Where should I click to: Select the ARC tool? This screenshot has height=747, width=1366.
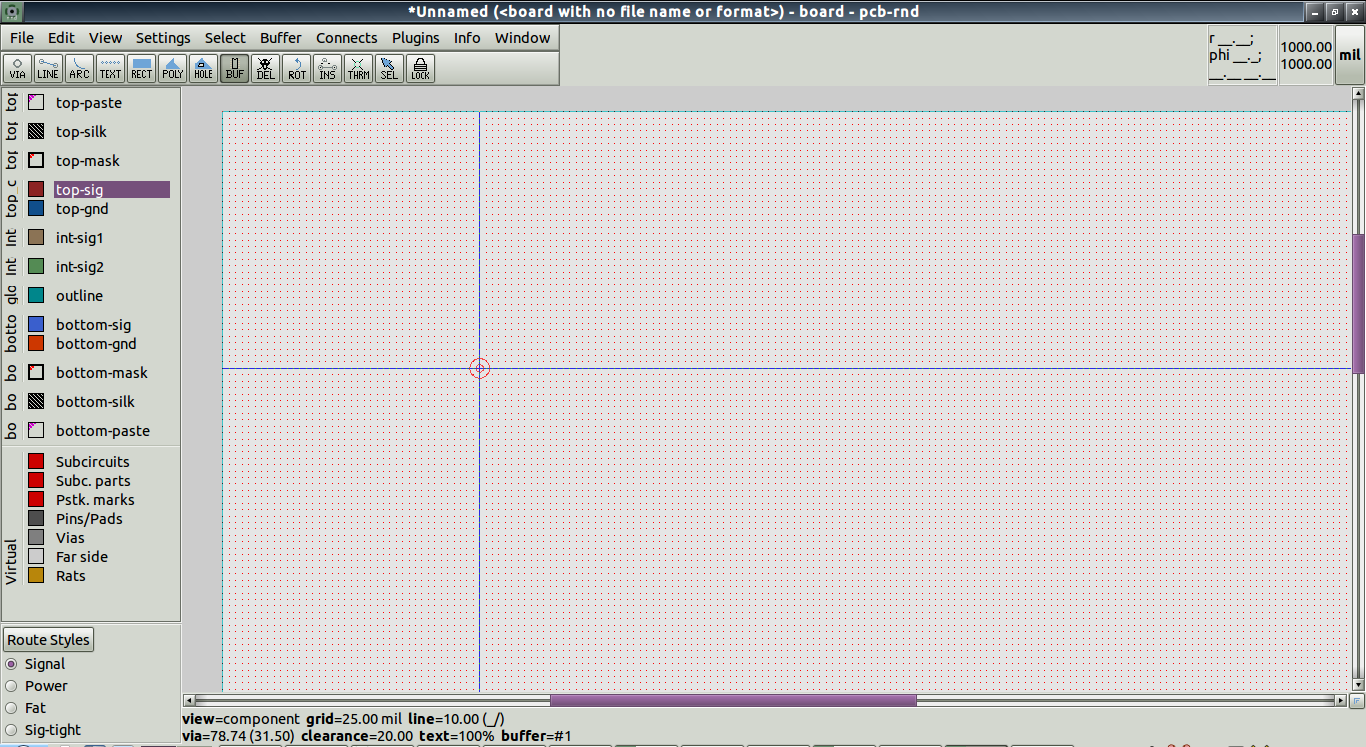(79, 68)
